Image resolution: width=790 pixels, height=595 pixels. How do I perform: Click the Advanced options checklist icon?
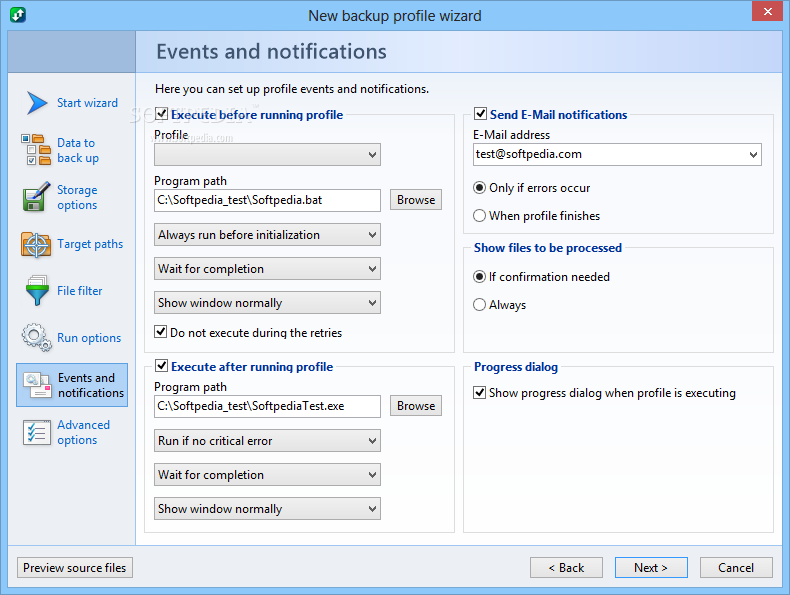point(37,432)
